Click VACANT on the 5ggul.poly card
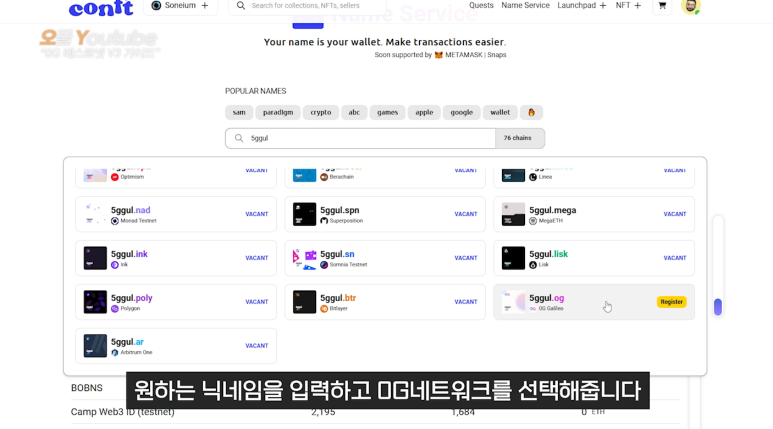773x429 pixels. (257, 302)
